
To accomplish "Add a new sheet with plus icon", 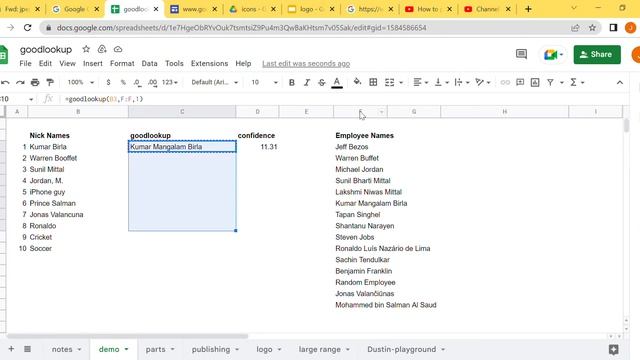I will [x=11, y=349].
